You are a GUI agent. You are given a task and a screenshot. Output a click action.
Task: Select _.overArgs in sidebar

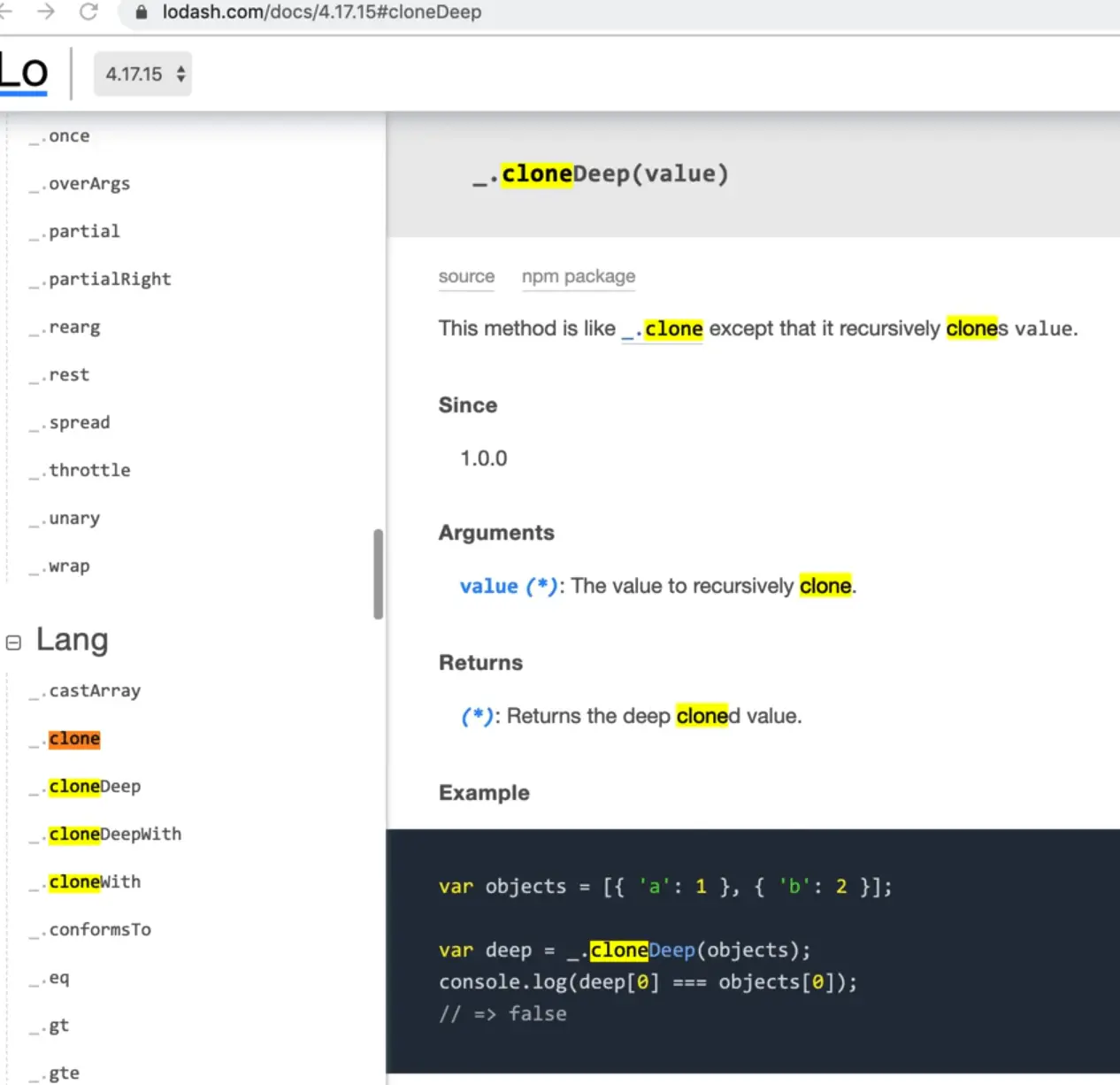tap(88, 183)
